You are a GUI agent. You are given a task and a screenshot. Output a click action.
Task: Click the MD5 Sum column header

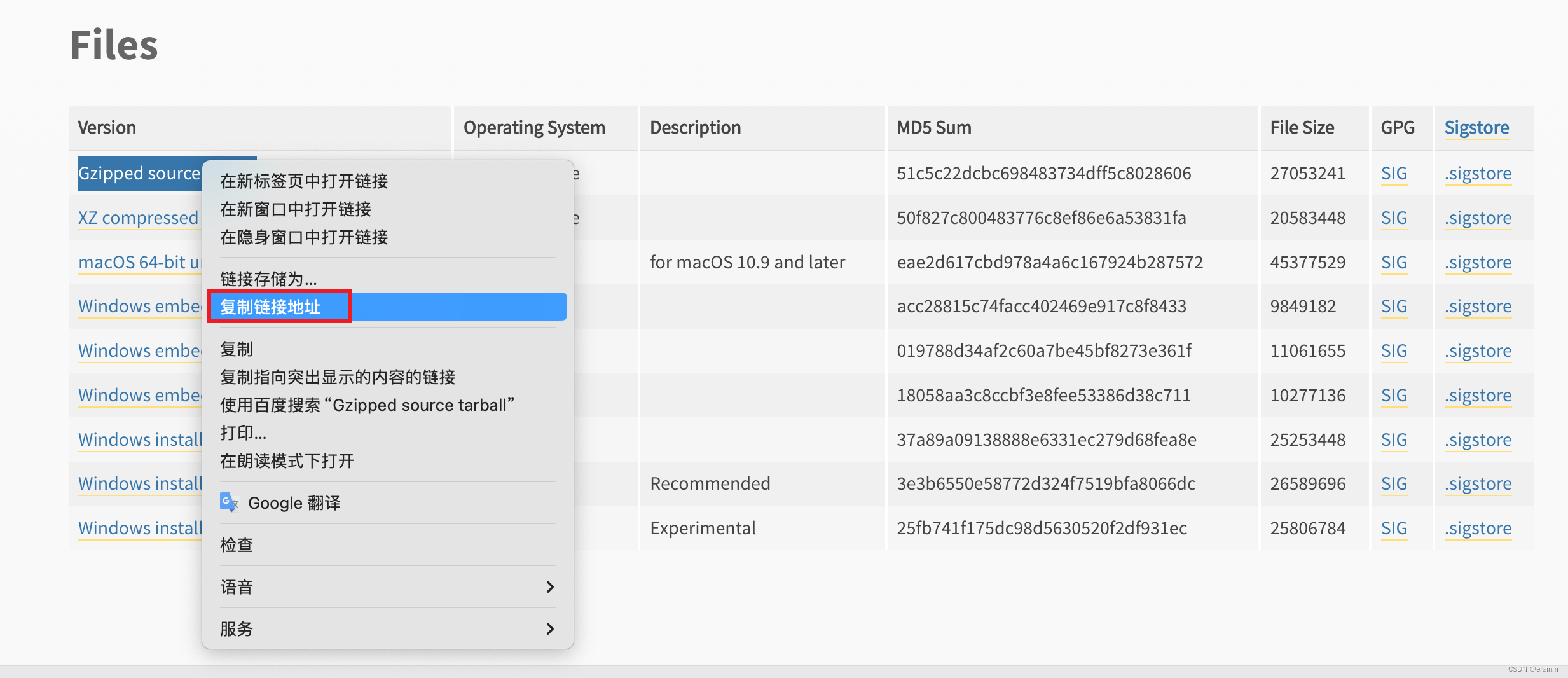pyautogui.click(x=933, y=127)
